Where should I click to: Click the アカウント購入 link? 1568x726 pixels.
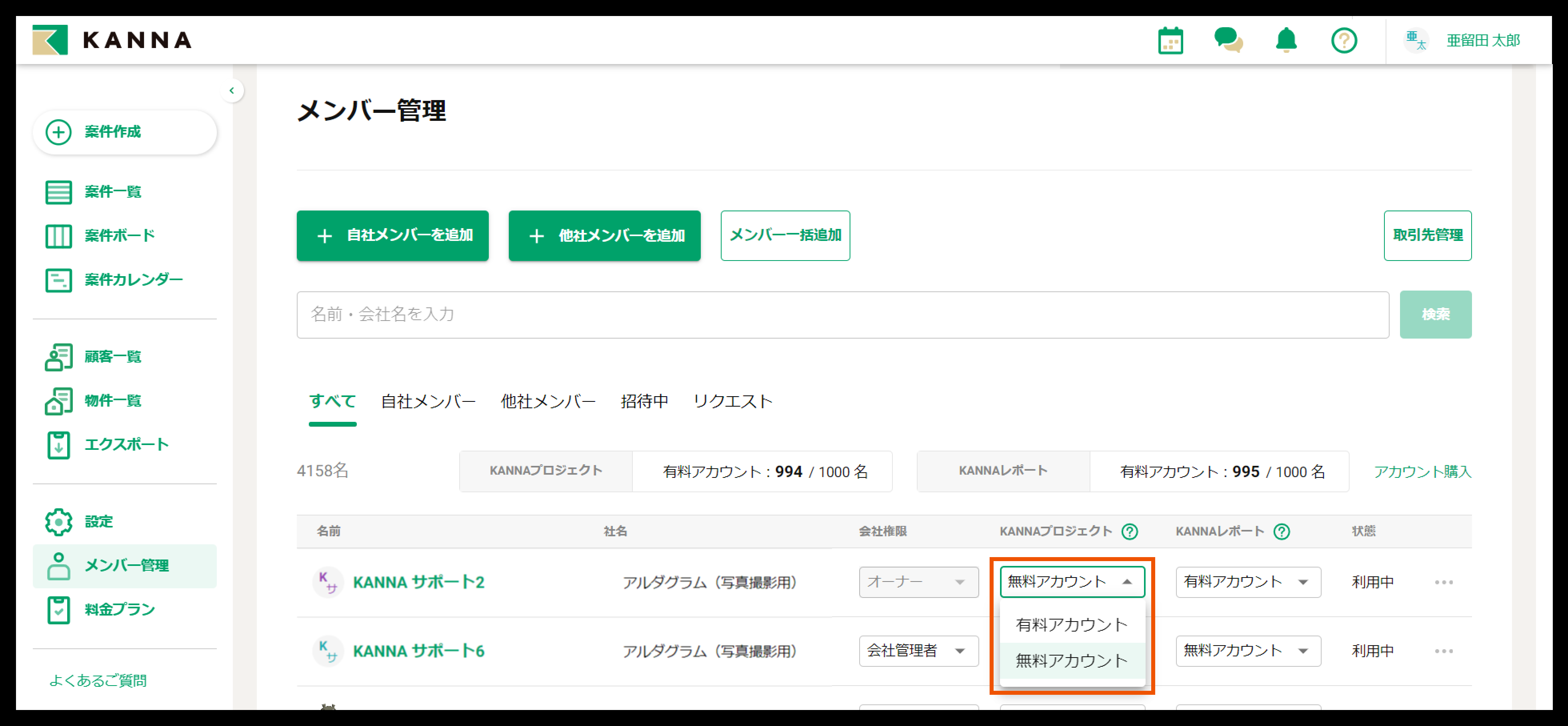click(1422, 471)
